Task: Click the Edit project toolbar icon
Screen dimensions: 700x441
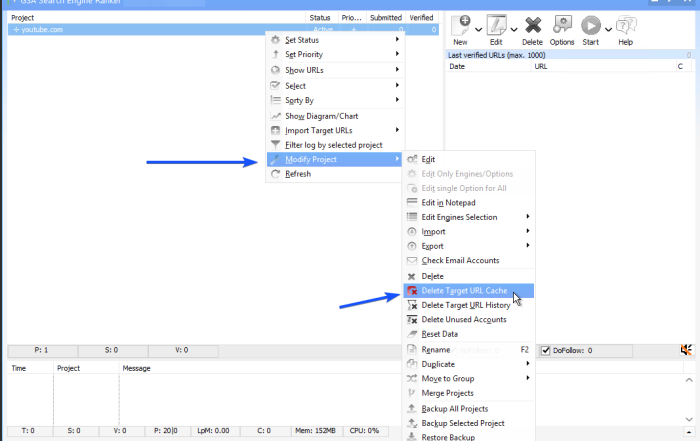Action: click(x=496, y=25)
